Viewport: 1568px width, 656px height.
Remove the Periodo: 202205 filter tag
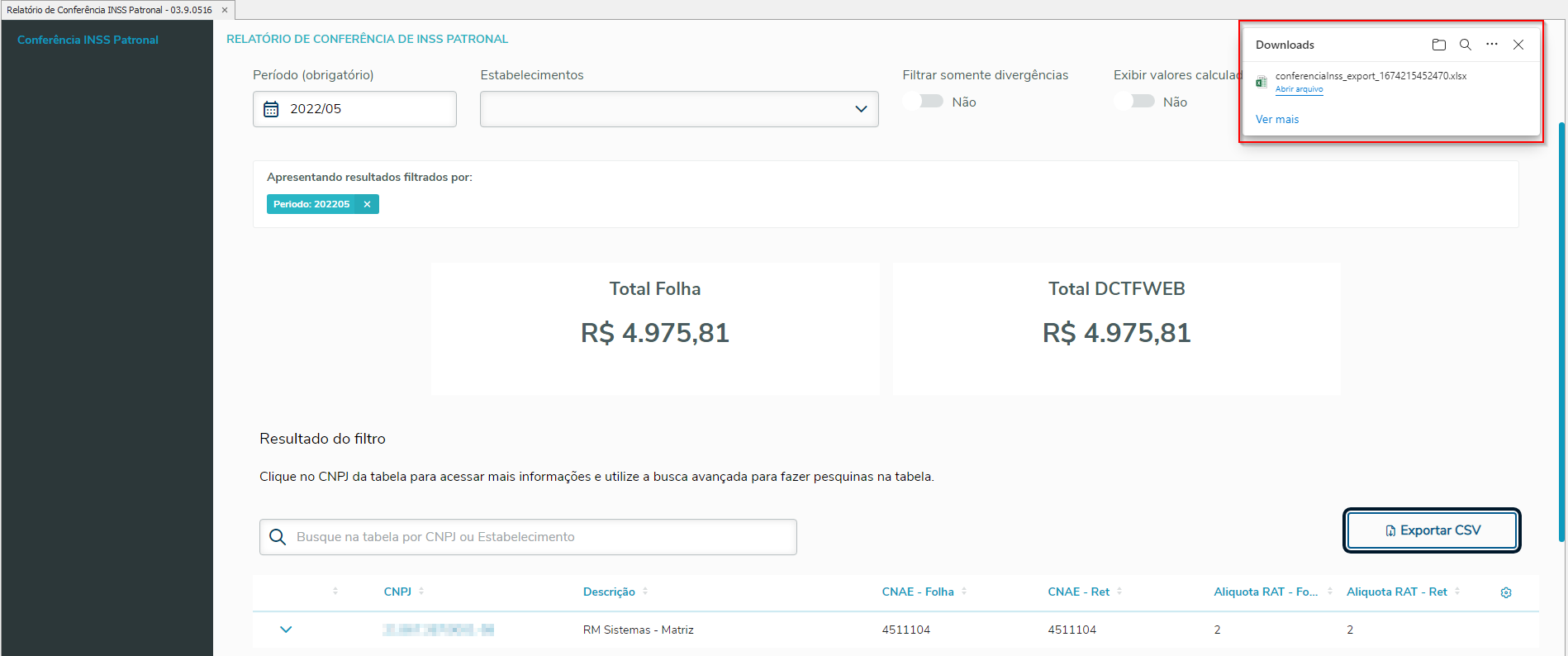click(367, 204)
